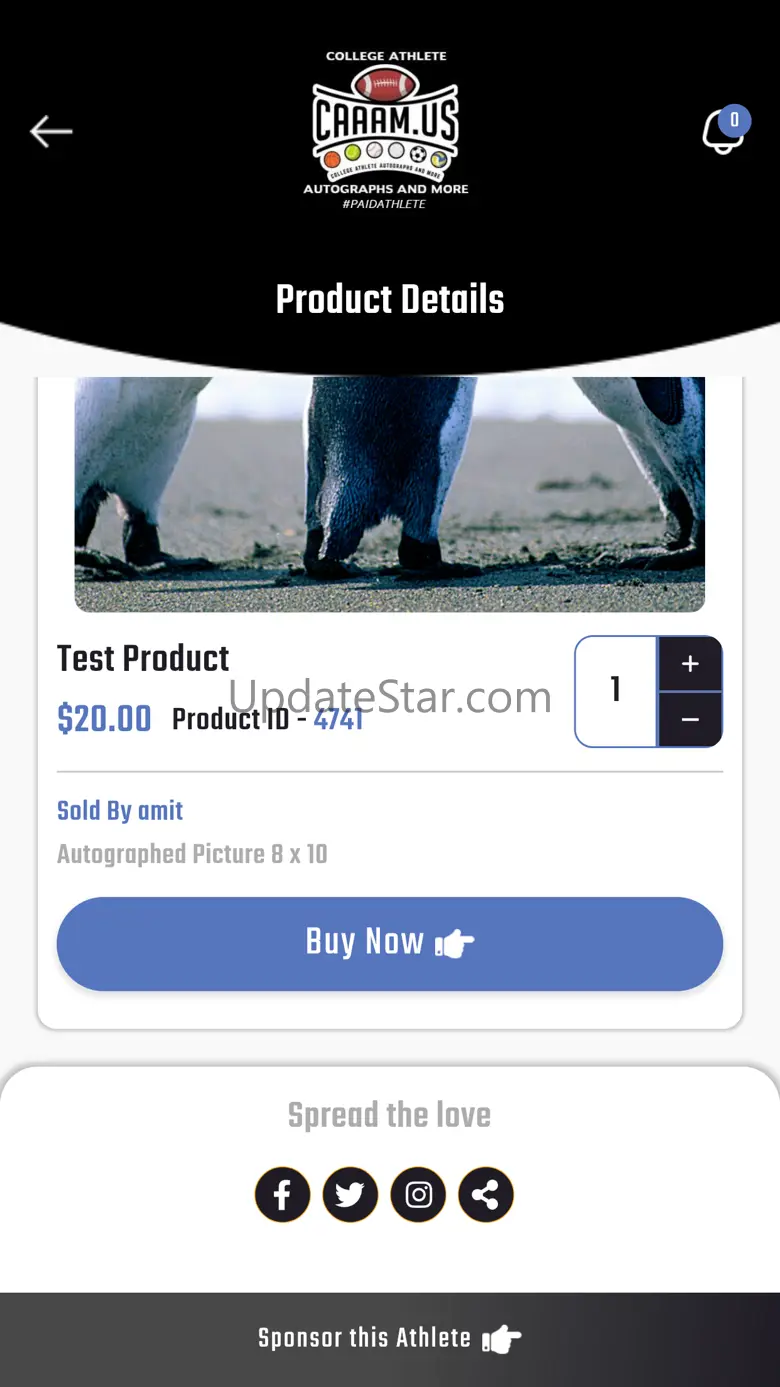The image size is (780, 1387).
Task: Share on Instagram
Action: [x=418, y=1194]
